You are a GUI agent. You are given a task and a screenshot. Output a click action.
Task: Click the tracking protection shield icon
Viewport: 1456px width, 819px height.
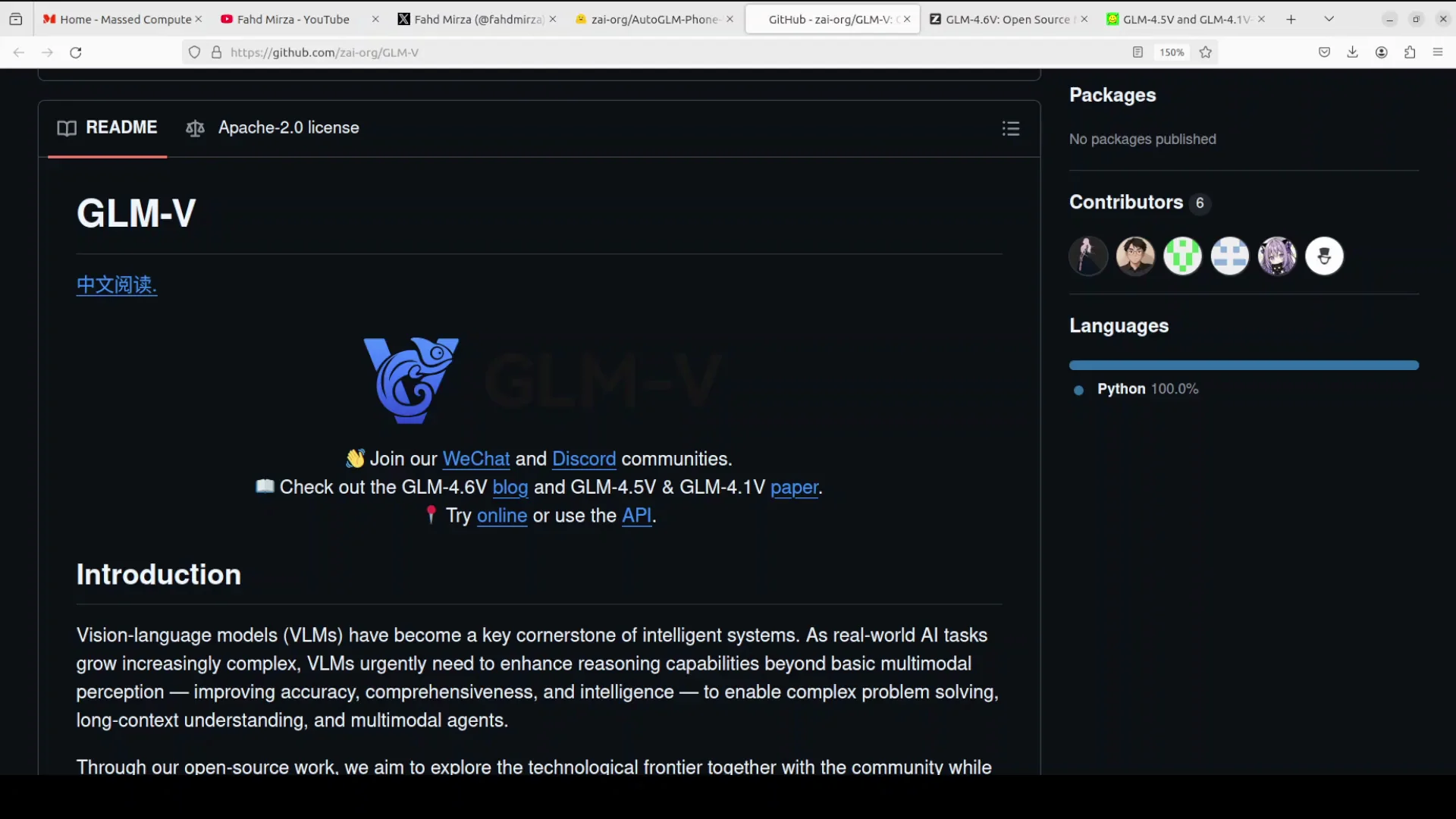click(x=195, y=52)
